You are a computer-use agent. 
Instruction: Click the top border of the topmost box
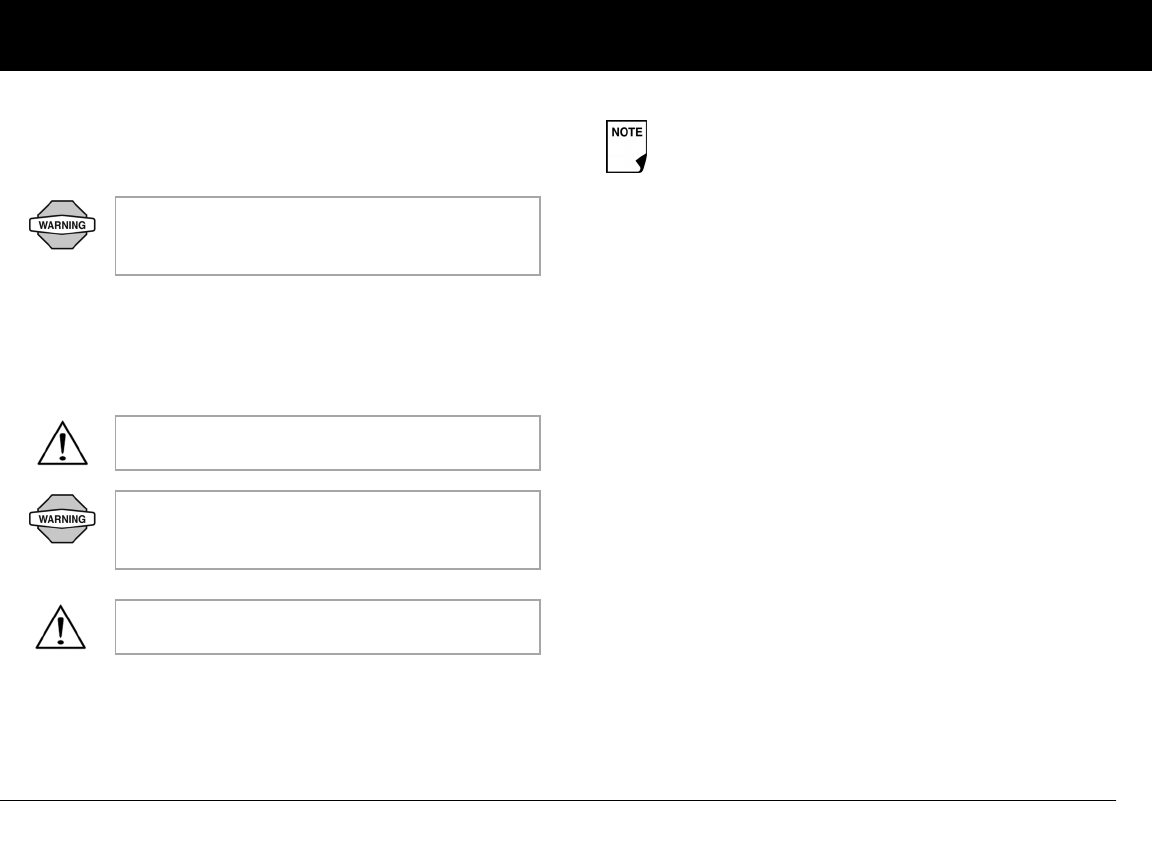328,197
